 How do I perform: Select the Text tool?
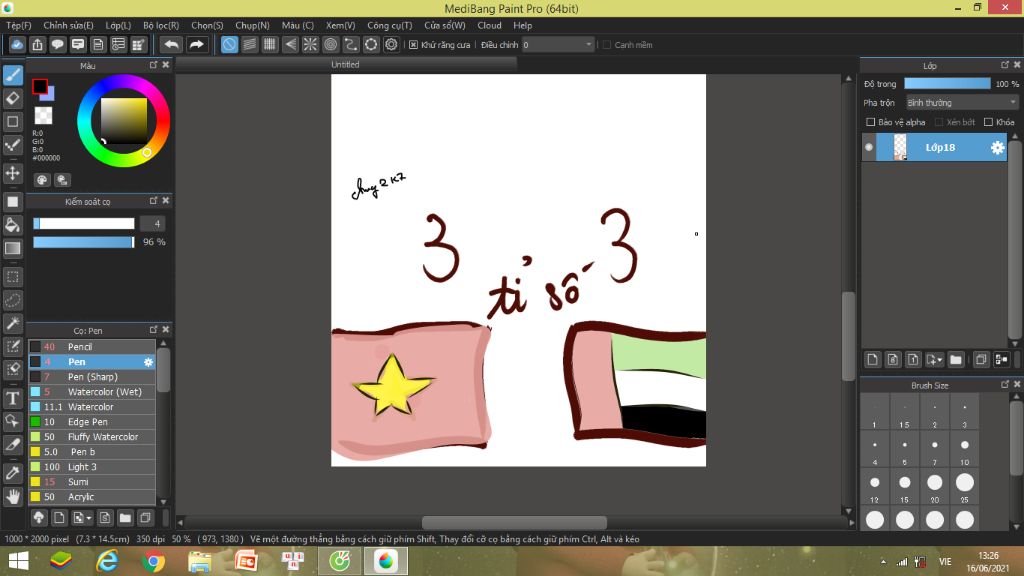pos(12,398)
